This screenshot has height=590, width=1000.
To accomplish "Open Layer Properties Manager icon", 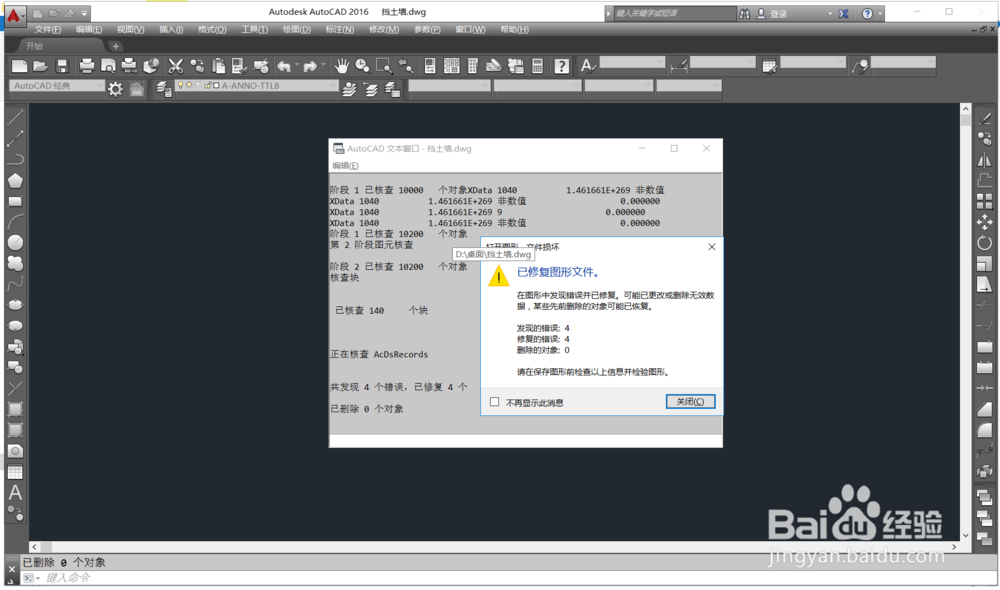I will coord(163,89).
